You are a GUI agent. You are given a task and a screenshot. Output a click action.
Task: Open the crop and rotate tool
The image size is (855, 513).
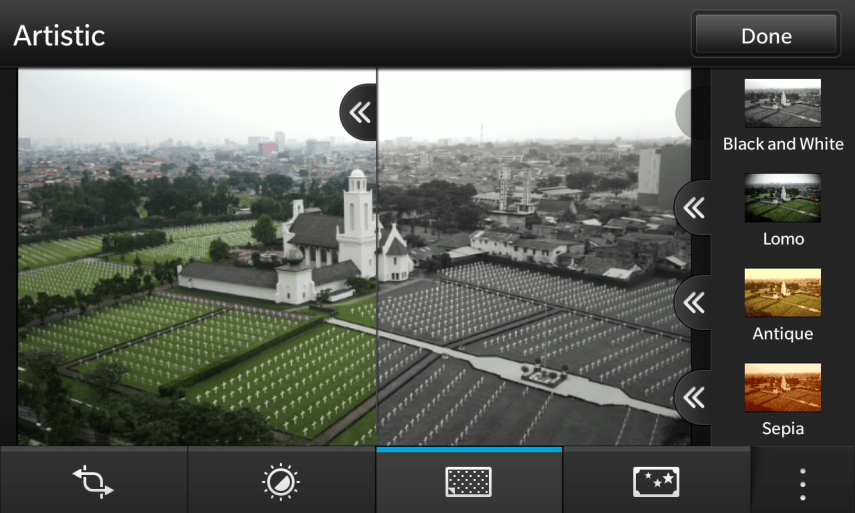click(93, 482)
